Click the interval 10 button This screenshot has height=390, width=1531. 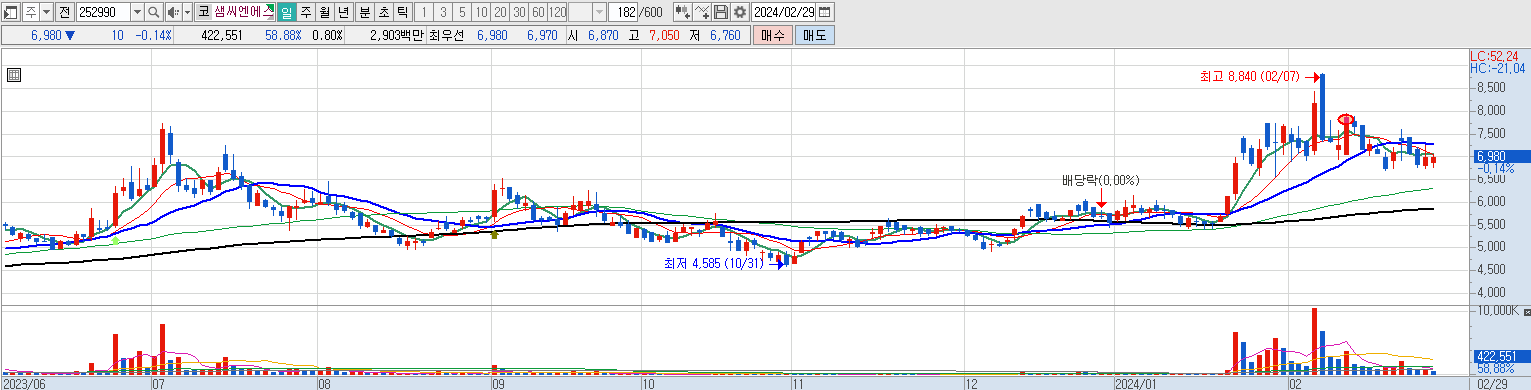point(481,12)
